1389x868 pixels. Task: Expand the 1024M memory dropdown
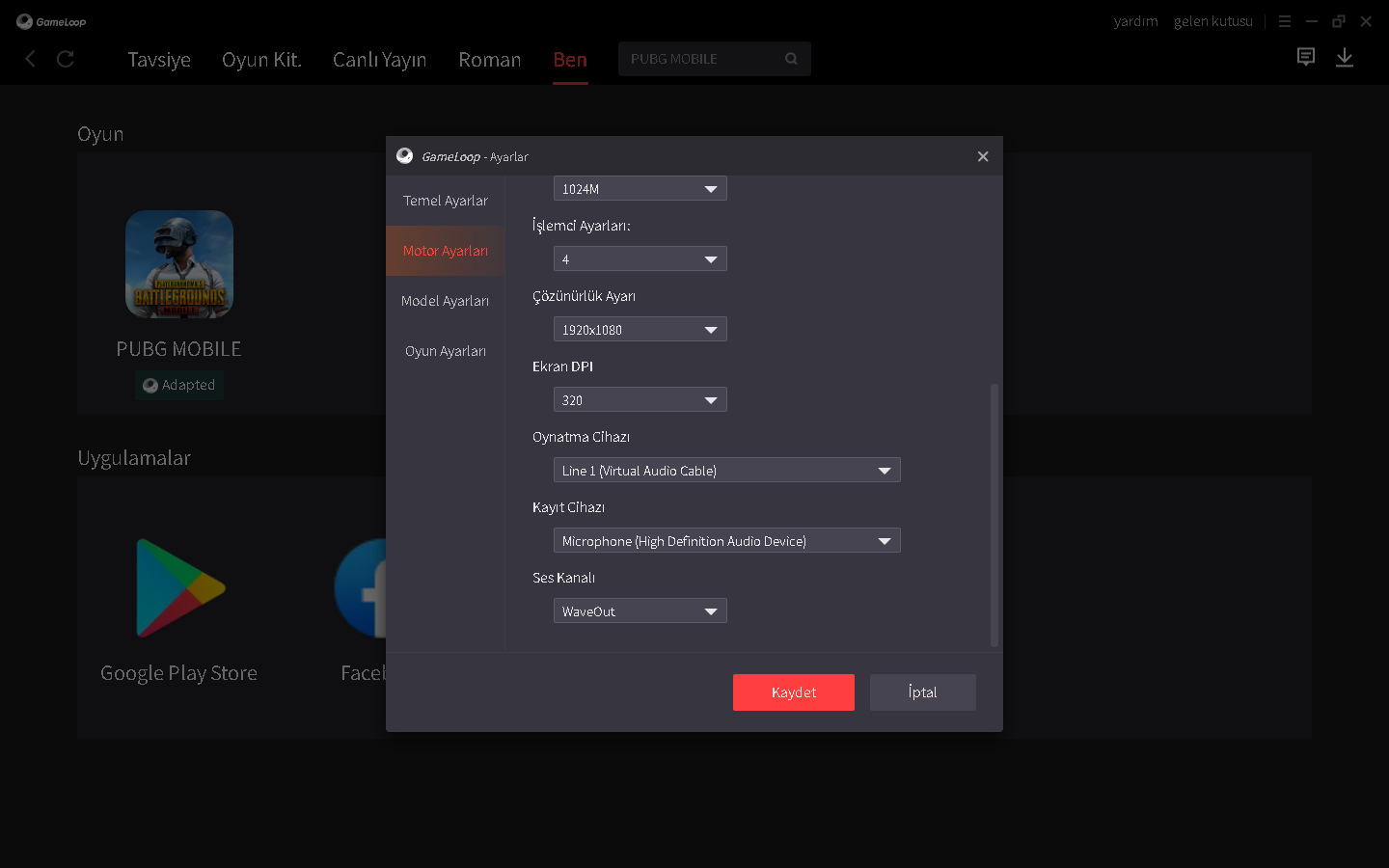tap(640, 188)
